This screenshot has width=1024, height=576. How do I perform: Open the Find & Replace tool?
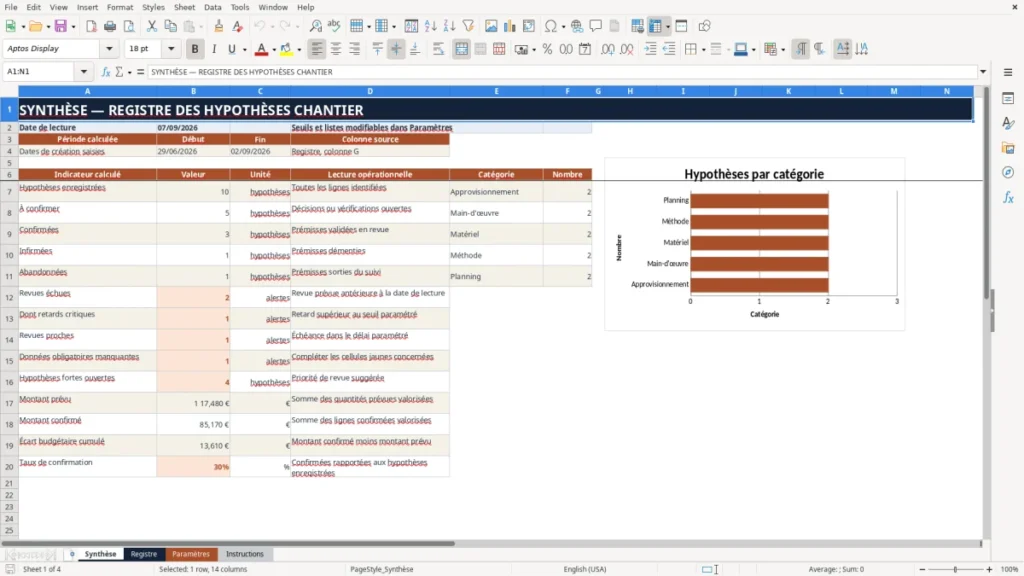[315, 26]
